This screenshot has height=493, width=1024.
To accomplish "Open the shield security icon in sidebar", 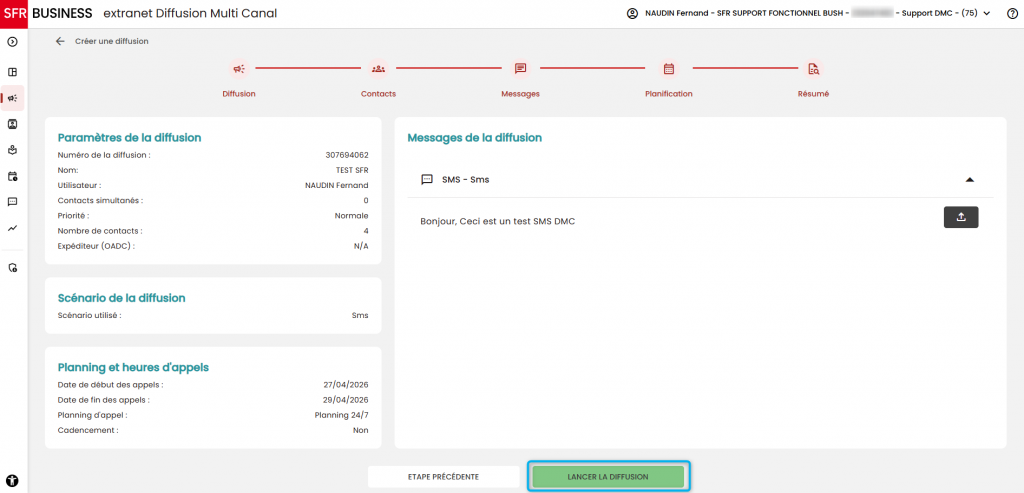I will click(x=12, y=268).
